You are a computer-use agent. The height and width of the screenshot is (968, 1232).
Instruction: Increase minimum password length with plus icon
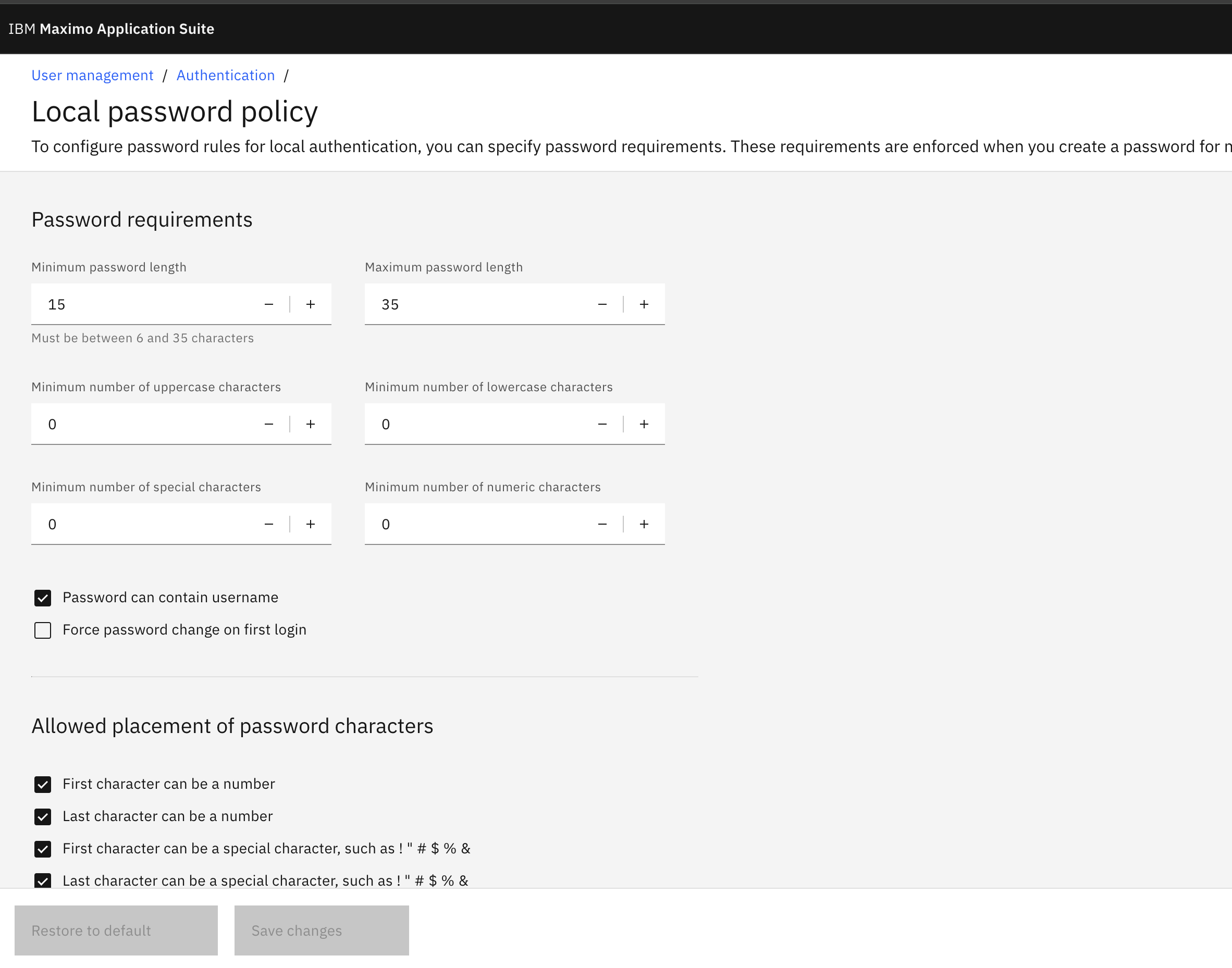pos(310,304)
